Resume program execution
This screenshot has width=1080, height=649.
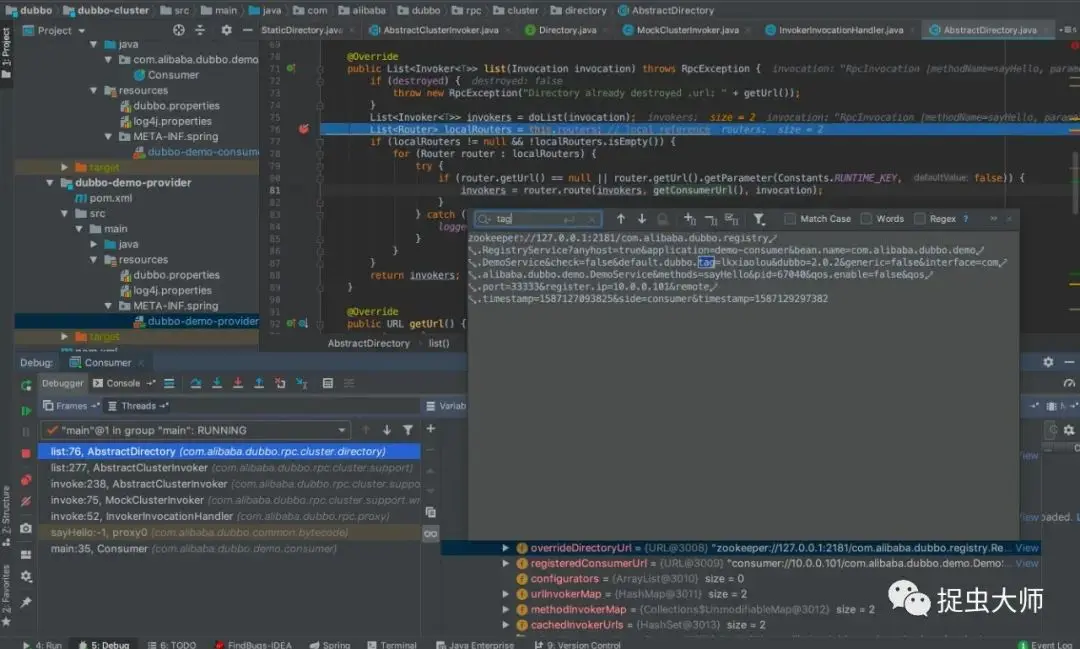tap(26, 411)
